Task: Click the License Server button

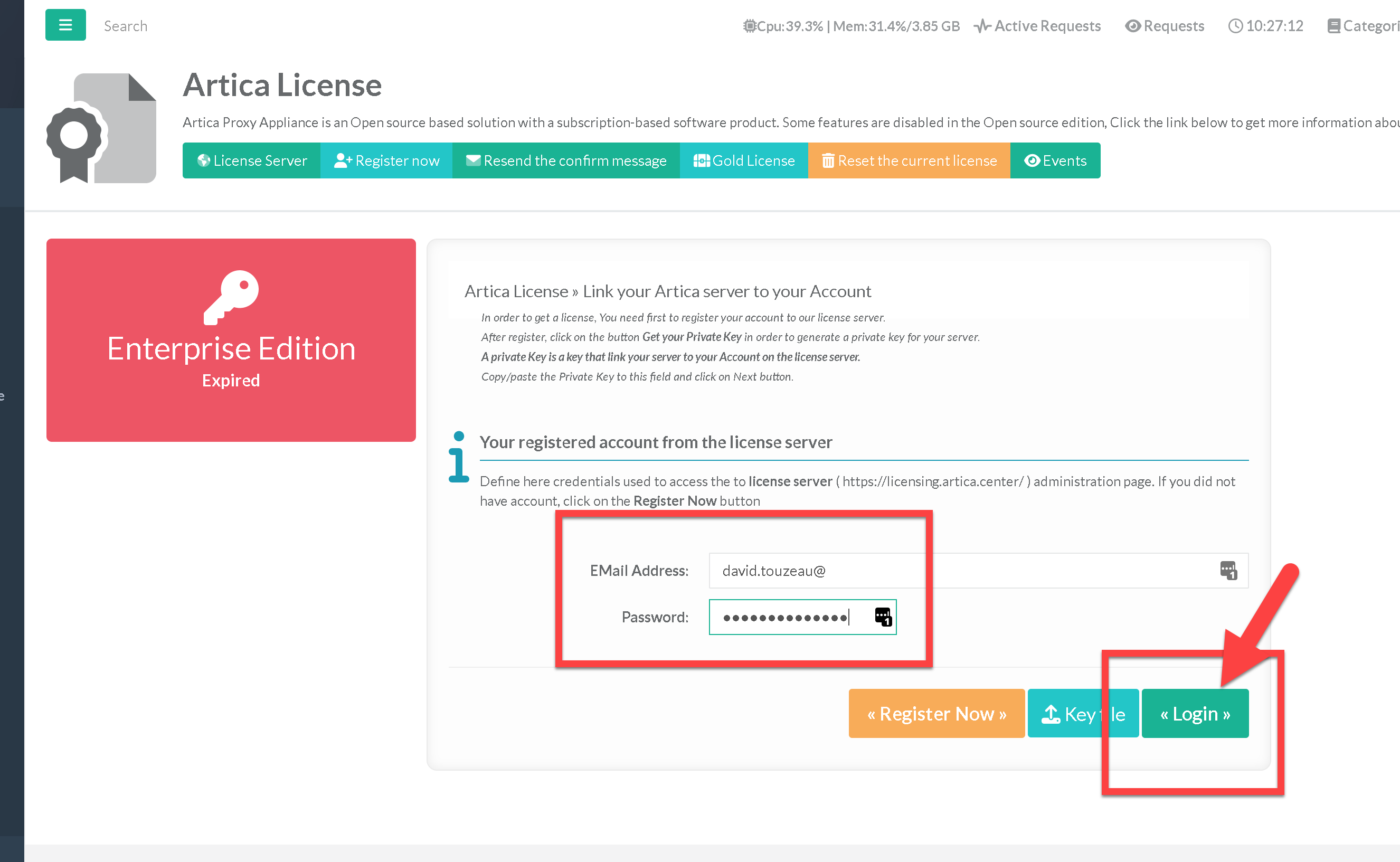Action: (x=251, y=161)
